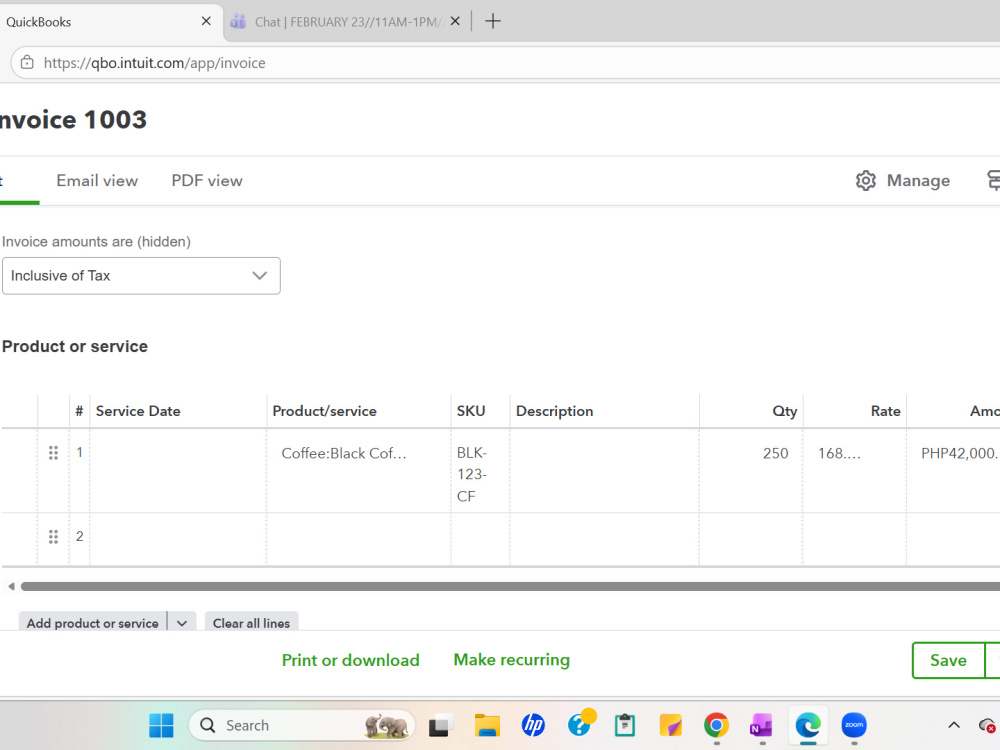This screenshot has height=750, width=1000.
Task: Click the Qty column header
Action: pos(784,411)
